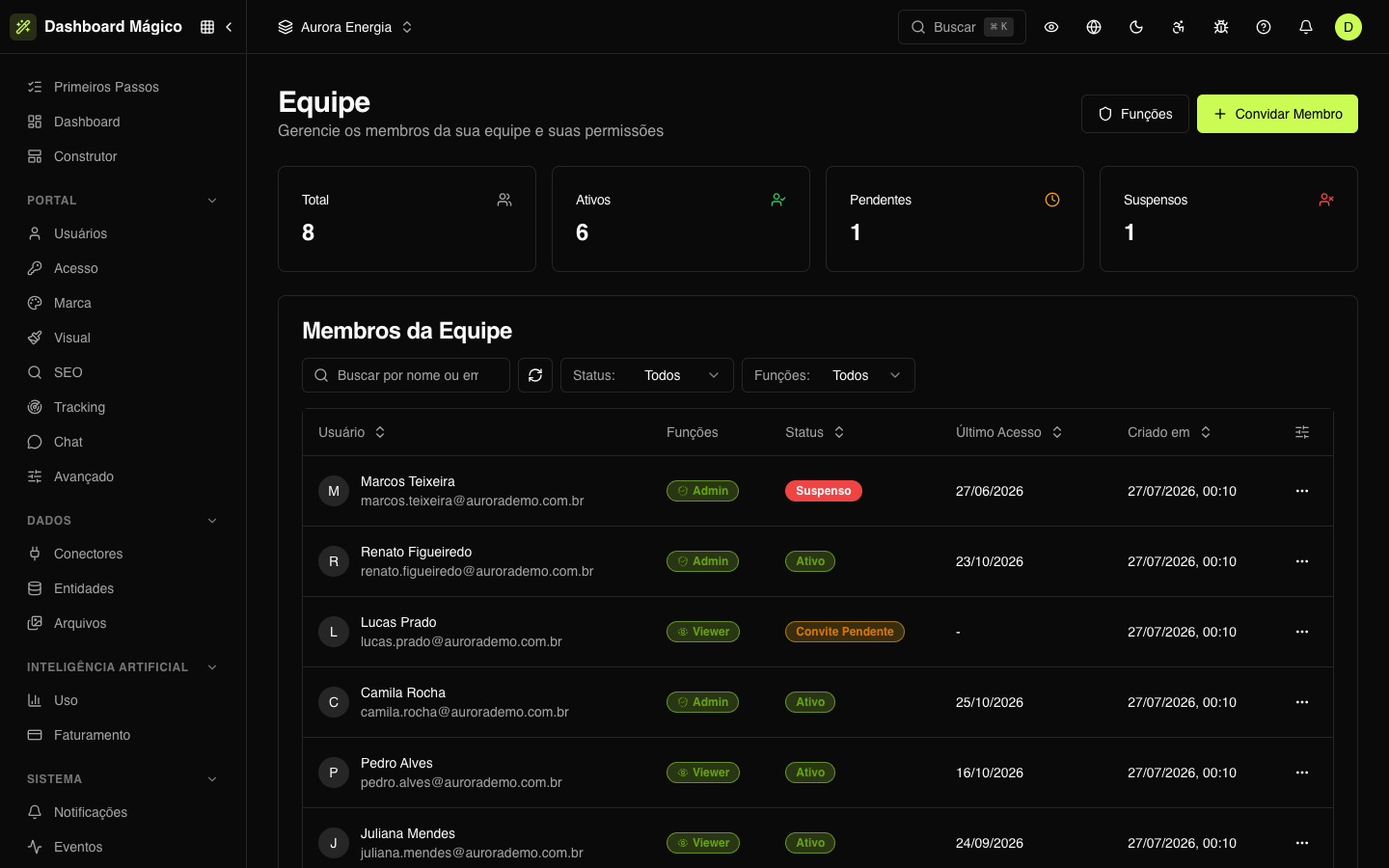Go to Usuários in the sidebar
This screenshot has height=868, width=1389.
pyautogui.click(x=123, y=233)
